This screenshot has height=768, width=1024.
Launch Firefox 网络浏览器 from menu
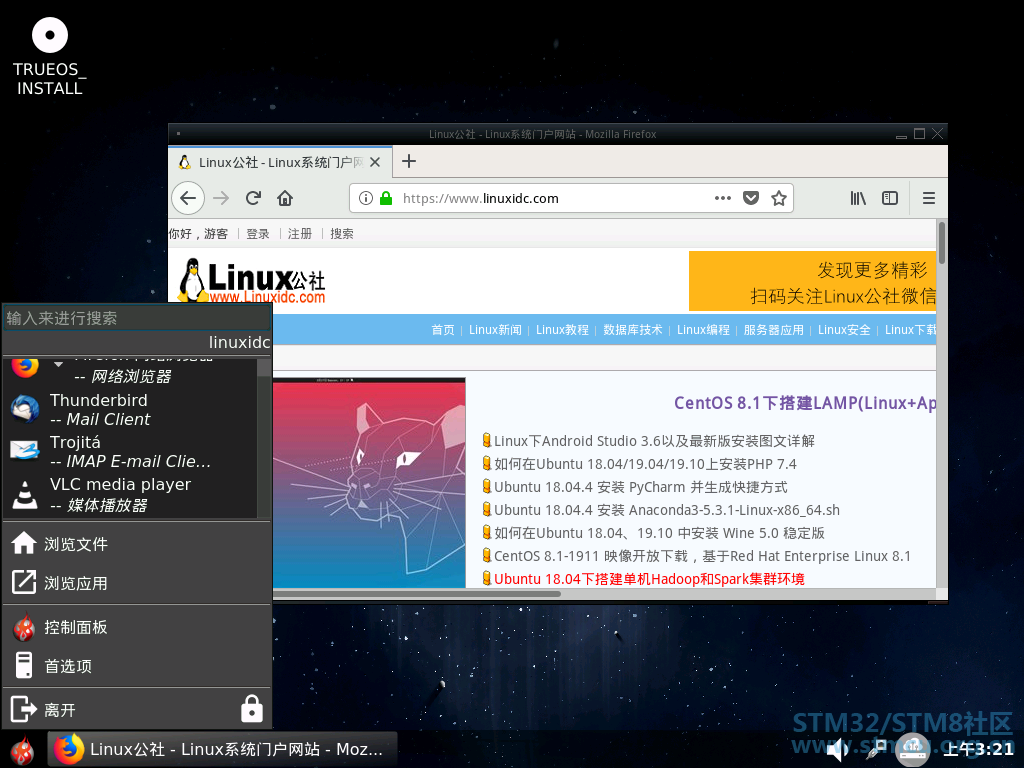coord(131,370)
